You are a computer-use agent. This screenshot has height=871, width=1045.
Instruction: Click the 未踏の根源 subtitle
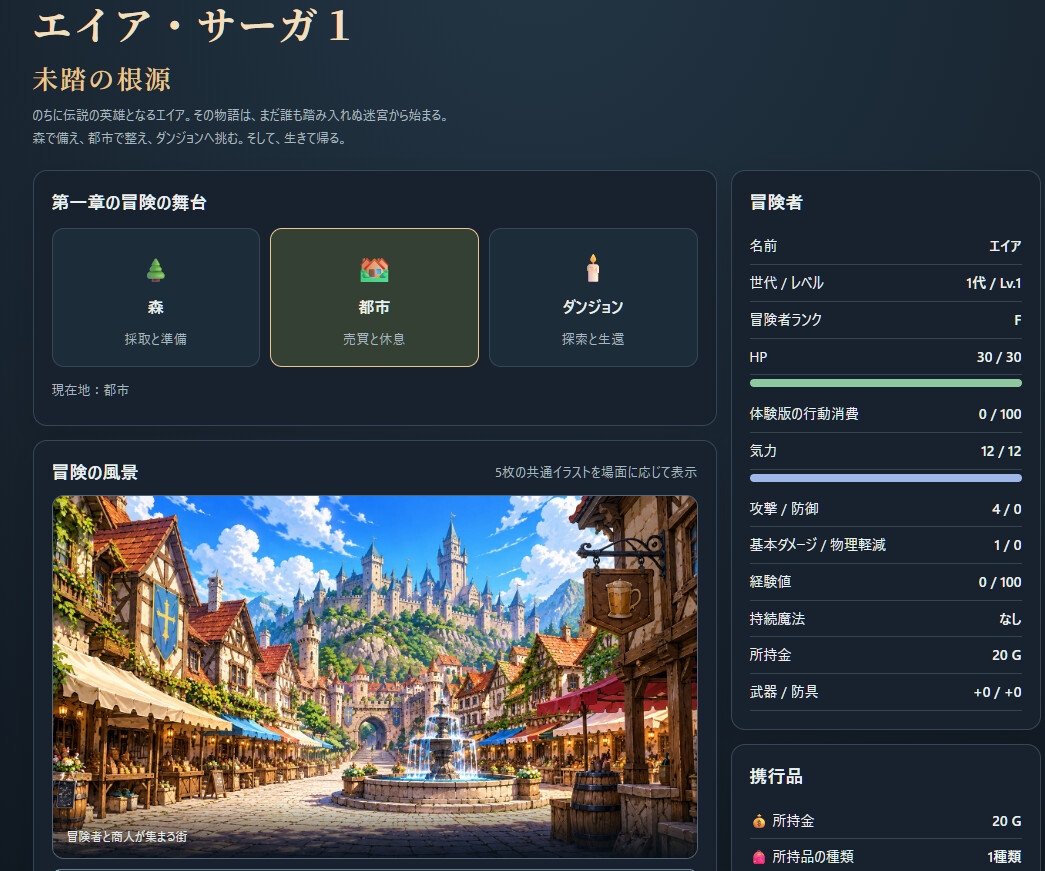point(102,79)
